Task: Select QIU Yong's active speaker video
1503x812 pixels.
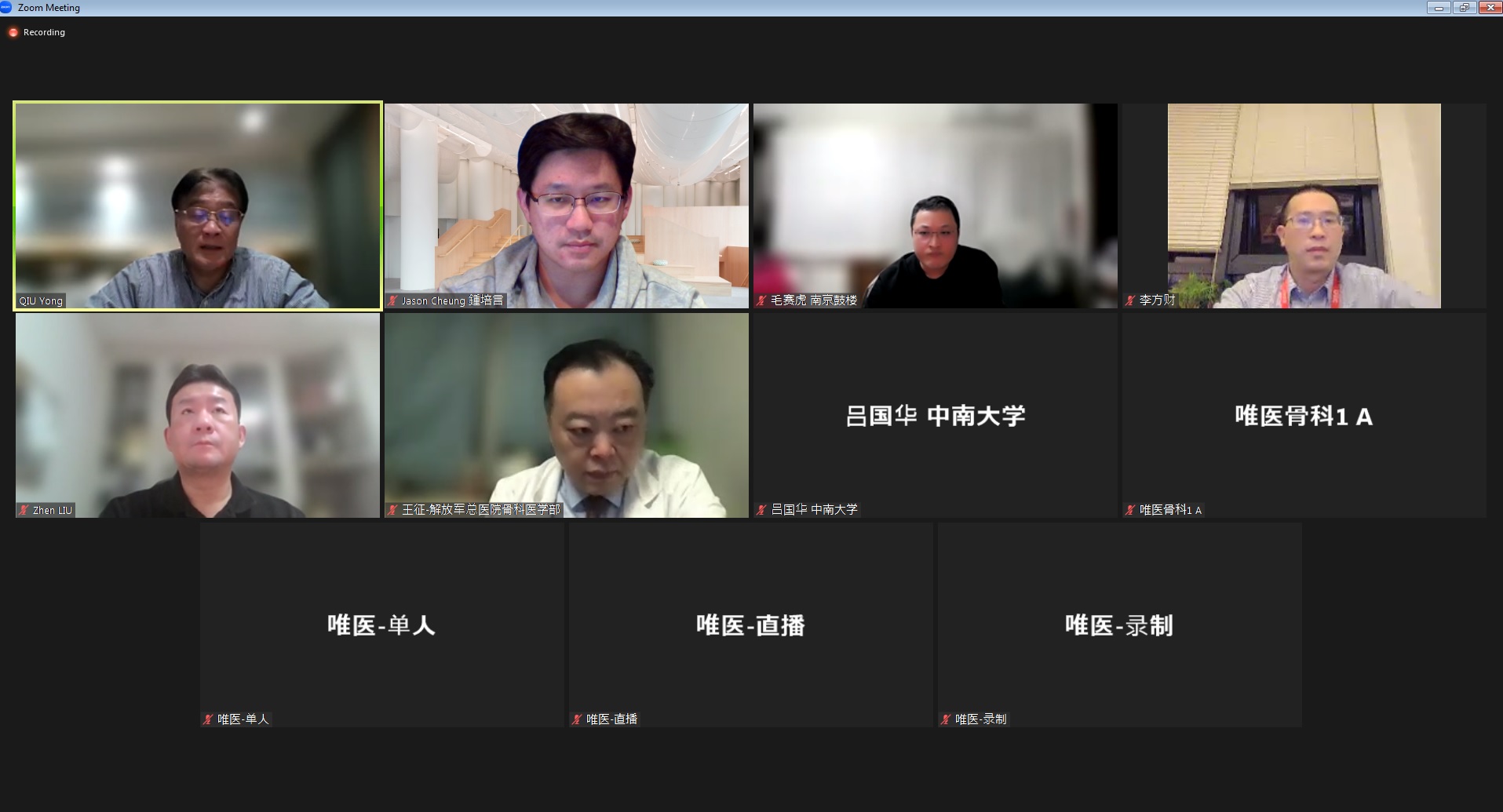Action: (198, 206)
